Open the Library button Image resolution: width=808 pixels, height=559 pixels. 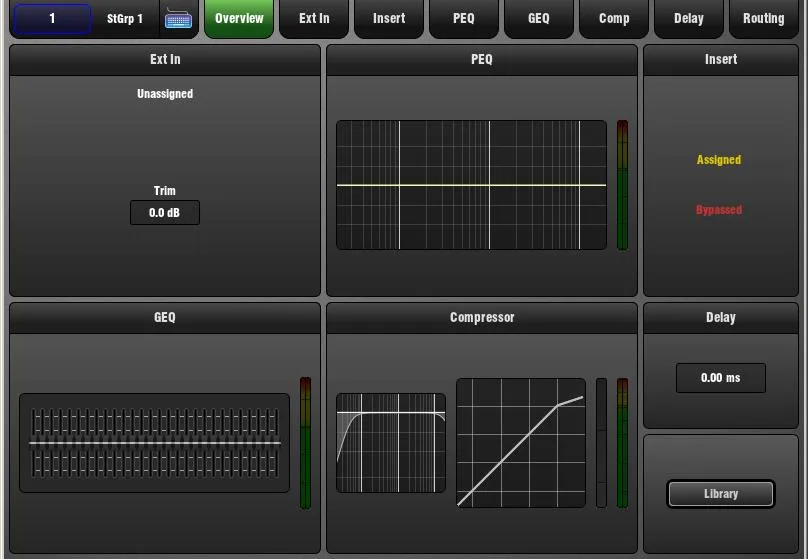[720, 494]
